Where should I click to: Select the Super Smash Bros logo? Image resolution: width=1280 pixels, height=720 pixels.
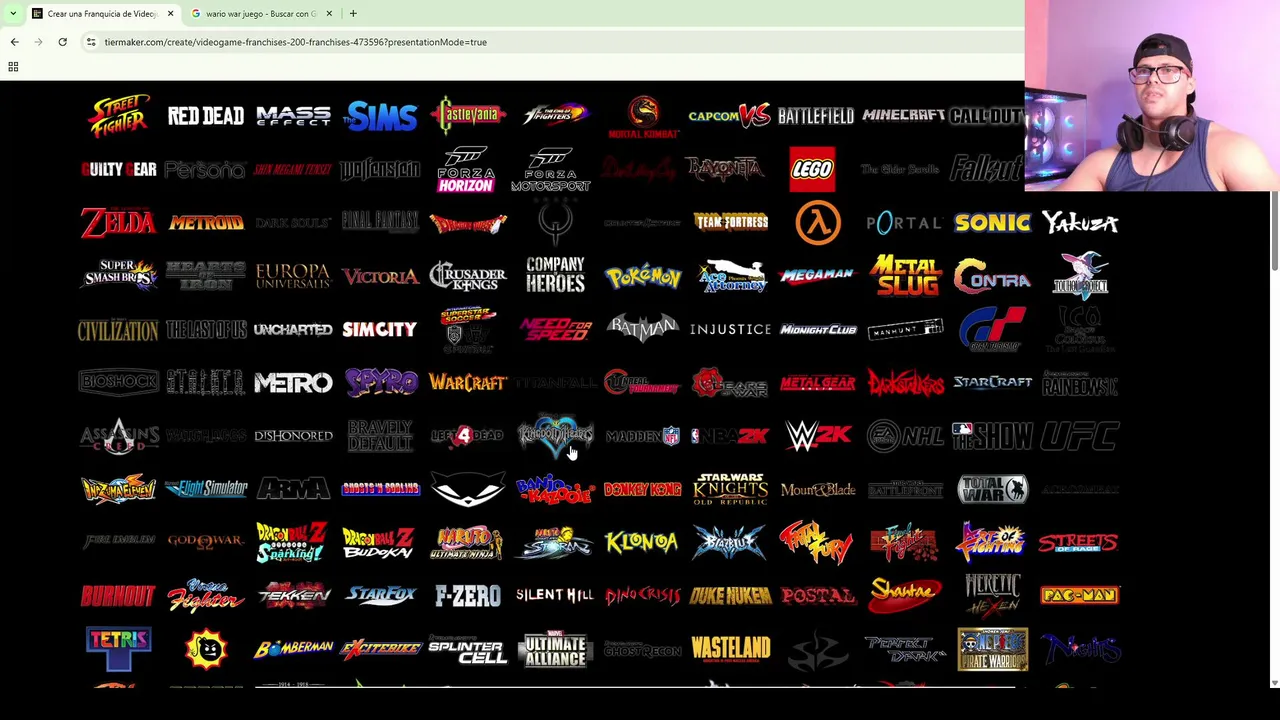point(118,275)
